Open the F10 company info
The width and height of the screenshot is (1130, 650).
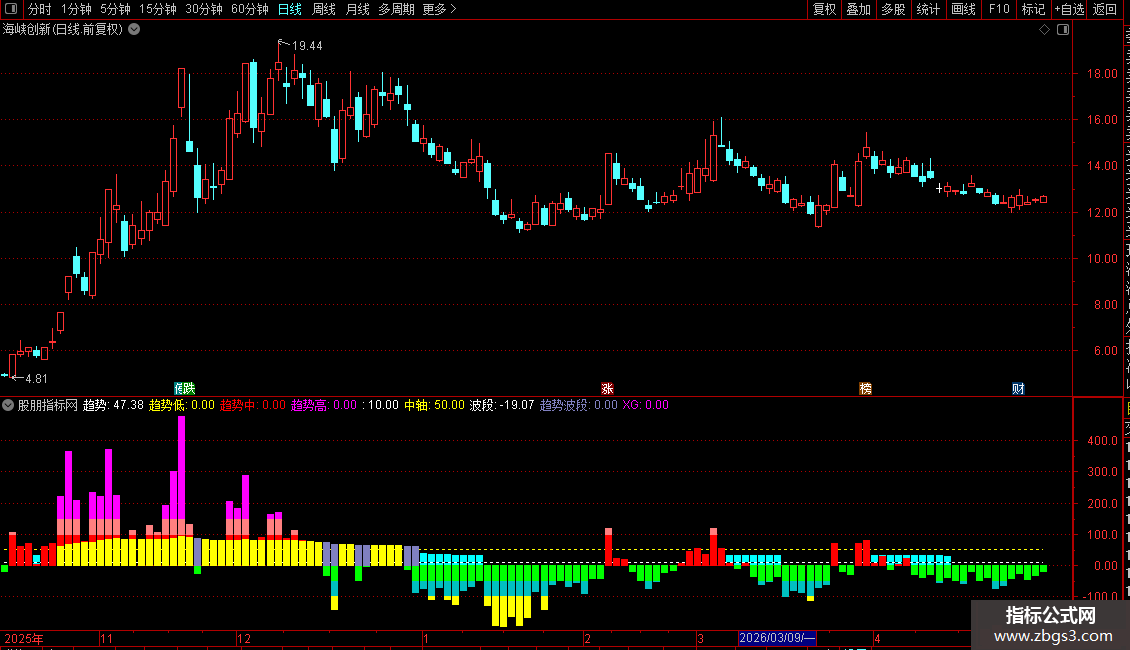pyautogui.click(x=998, y=9)
